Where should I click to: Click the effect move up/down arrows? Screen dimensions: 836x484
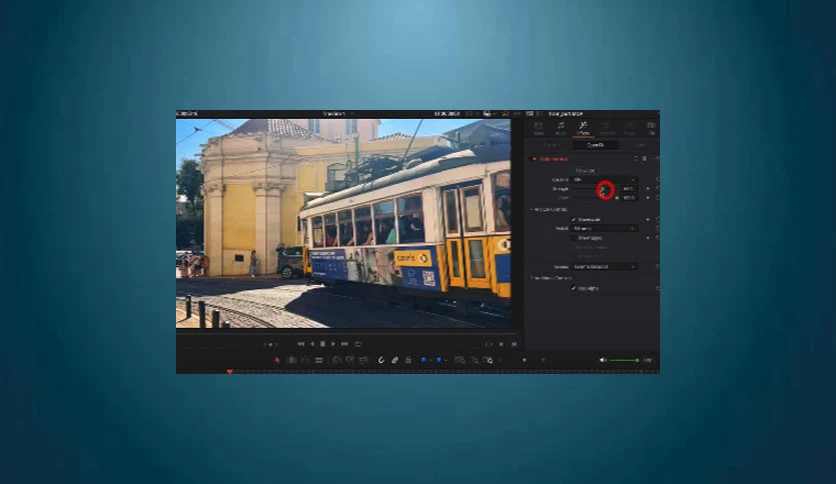636,159
